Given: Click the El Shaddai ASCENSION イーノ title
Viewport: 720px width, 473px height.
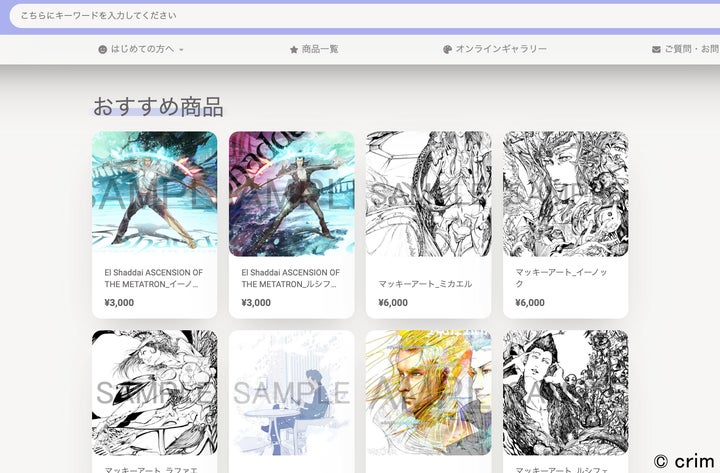Looking at the screenshot, I should (x=153, y=278).
